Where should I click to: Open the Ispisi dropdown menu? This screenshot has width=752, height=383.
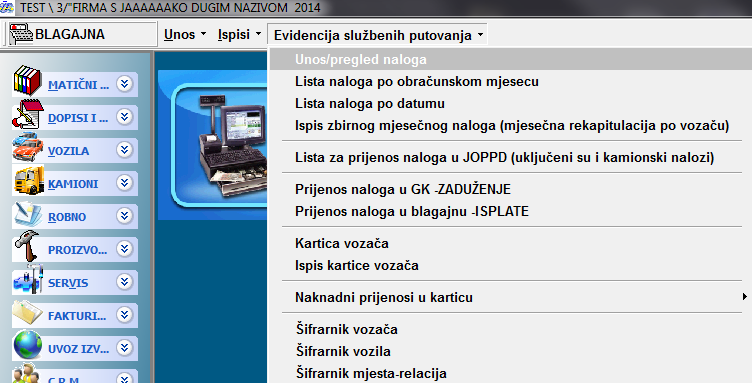[x=239, y=35]
